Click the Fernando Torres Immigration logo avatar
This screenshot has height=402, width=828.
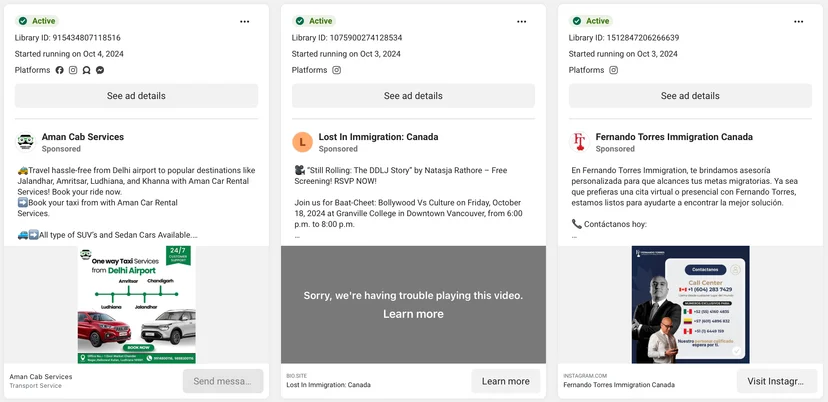click(579, 142)
